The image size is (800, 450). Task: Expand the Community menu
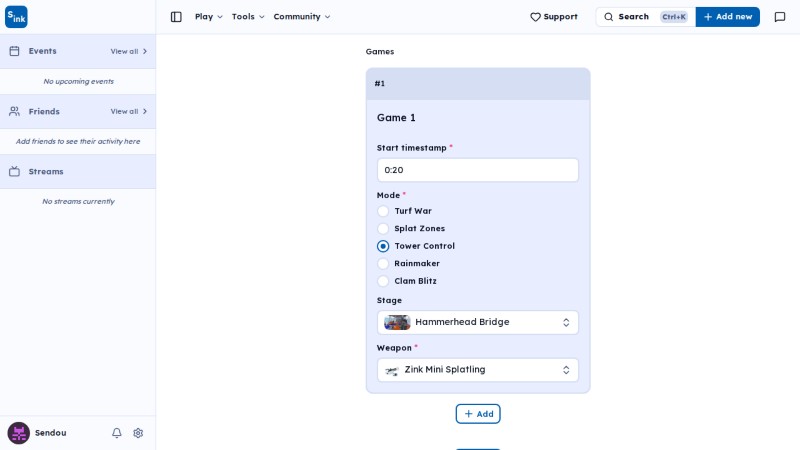[x=302, y=17]
